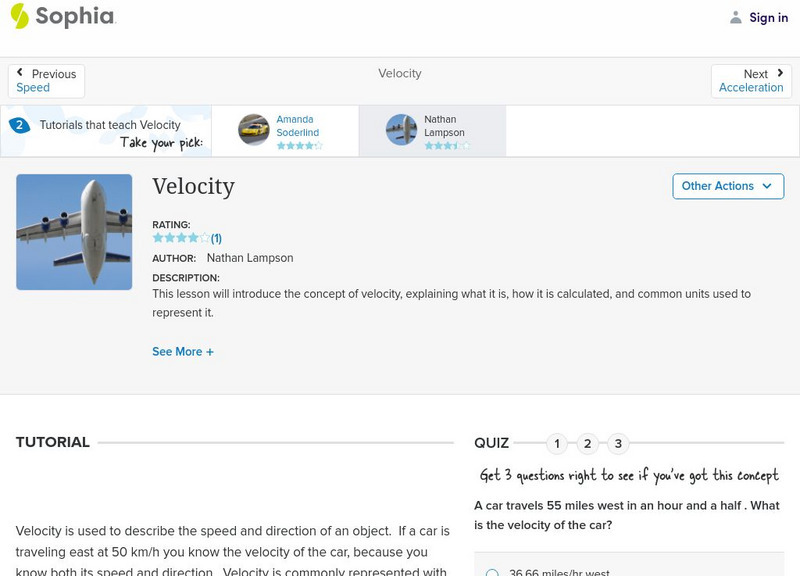
Task: Click the Previous left chevron arrow
Action: (21, 73)
